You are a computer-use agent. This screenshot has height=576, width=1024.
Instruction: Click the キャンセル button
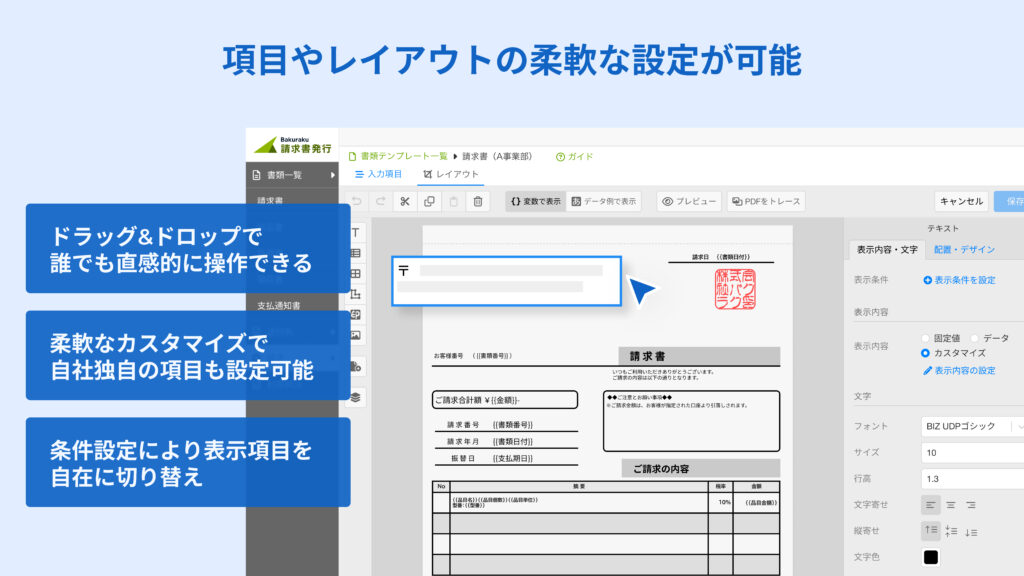pos(961,201)
